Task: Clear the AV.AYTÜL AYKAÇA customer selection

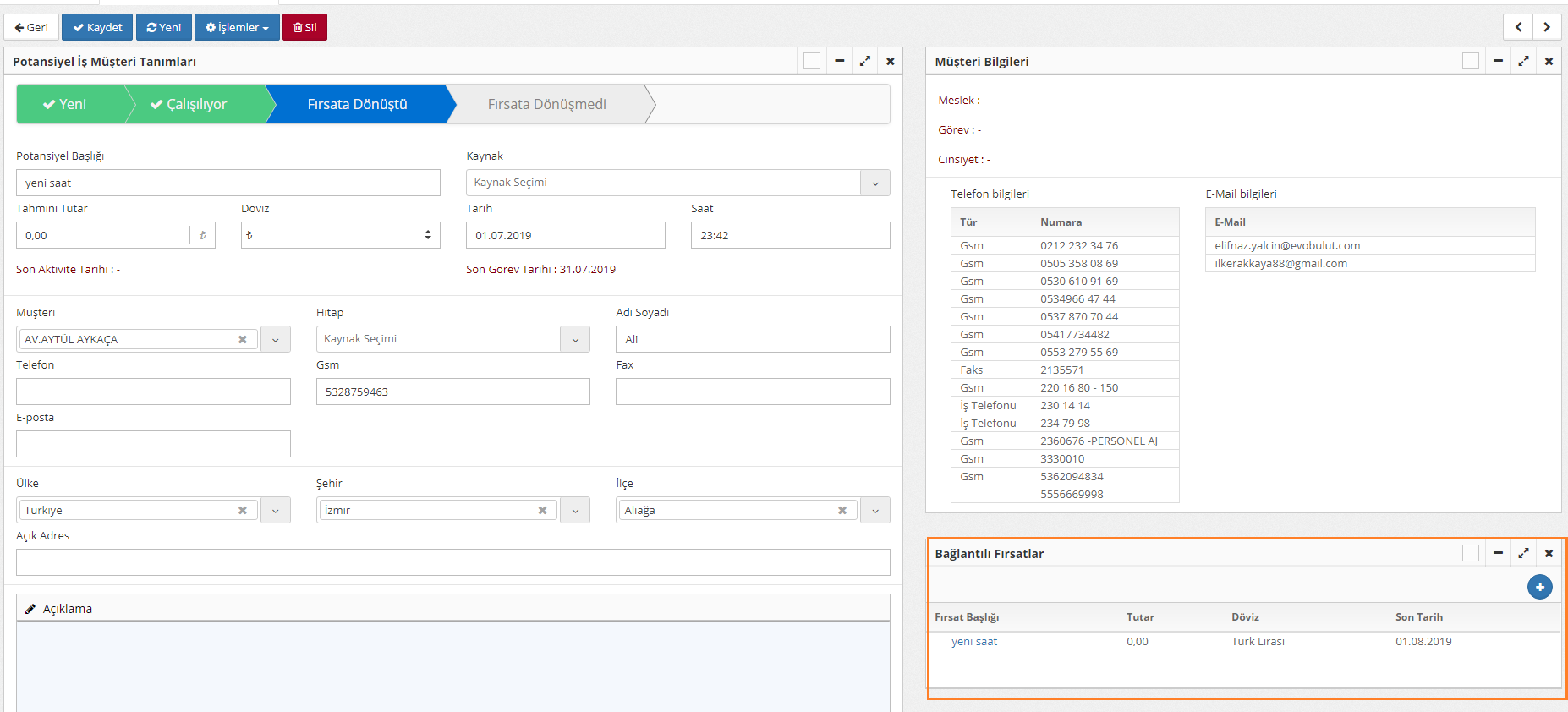Action: click(x=243, y=339)
